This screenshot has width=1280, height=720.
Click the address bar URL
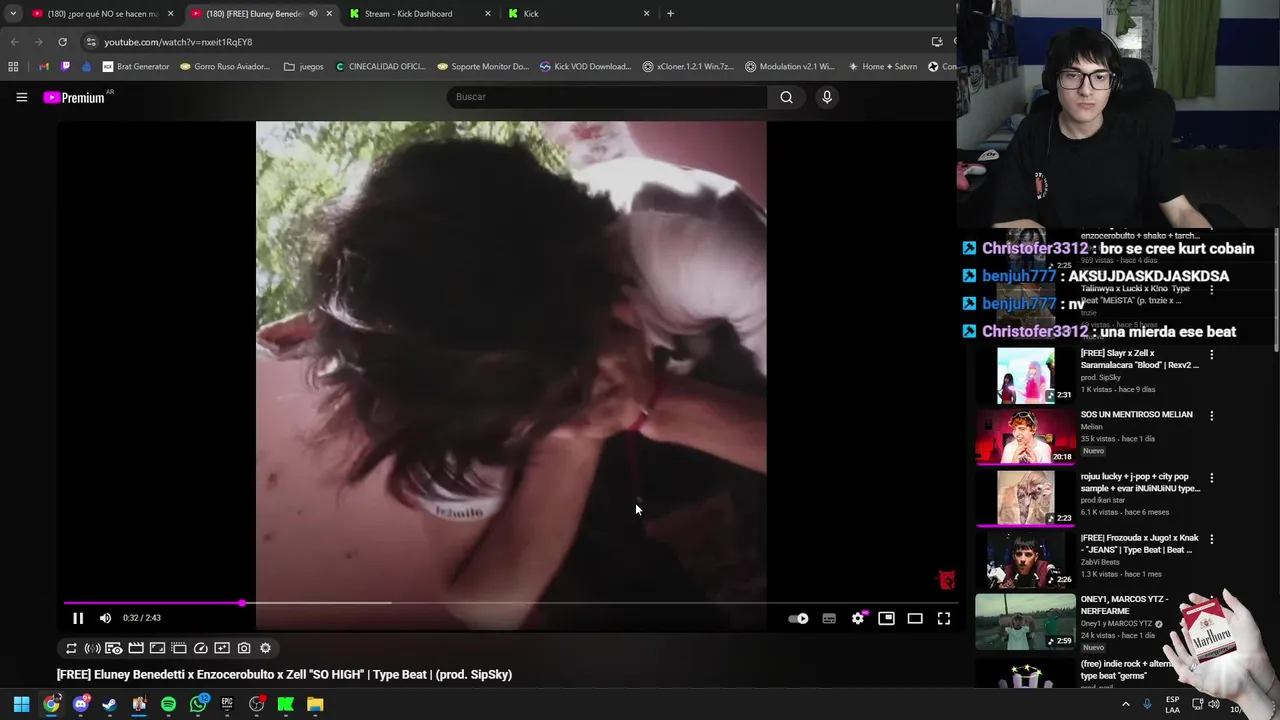pyautogui.click(x=178, y=42)
